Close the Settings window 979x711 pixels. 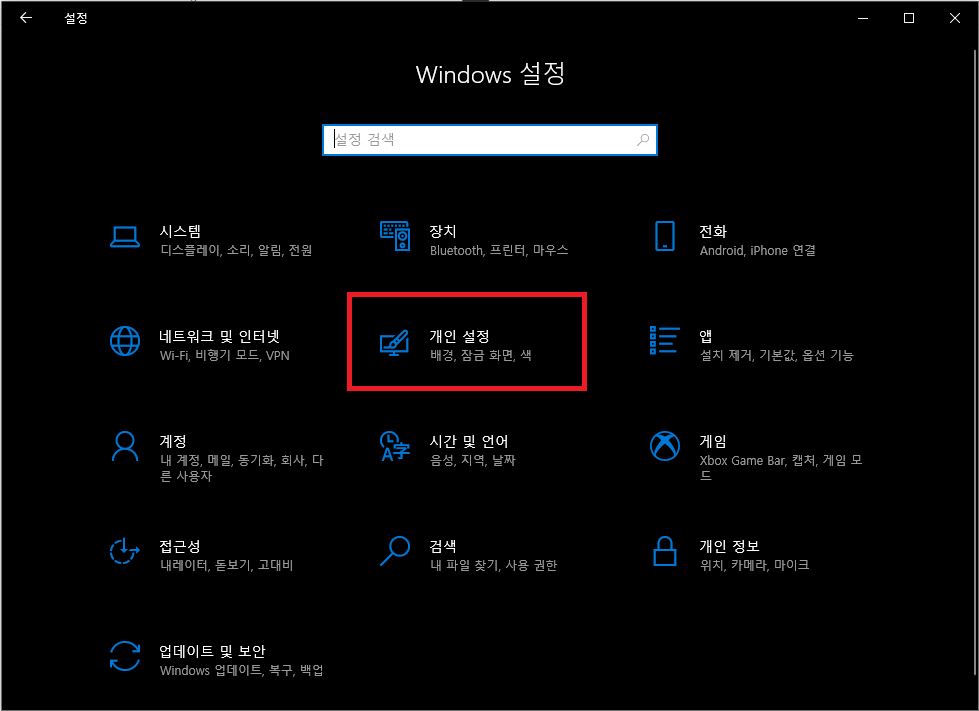click(955, 18)
